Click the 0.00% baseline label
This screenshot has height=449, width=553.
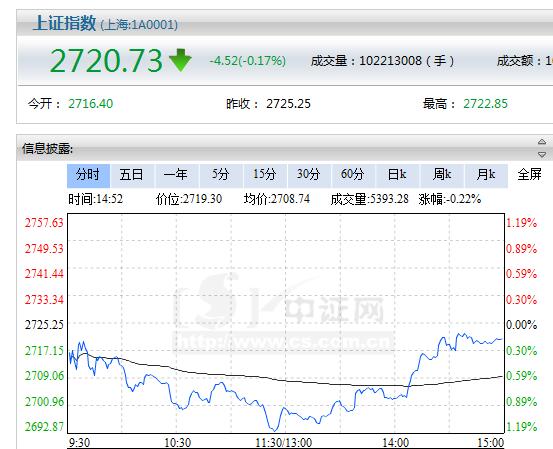click(x=522, y=325)
